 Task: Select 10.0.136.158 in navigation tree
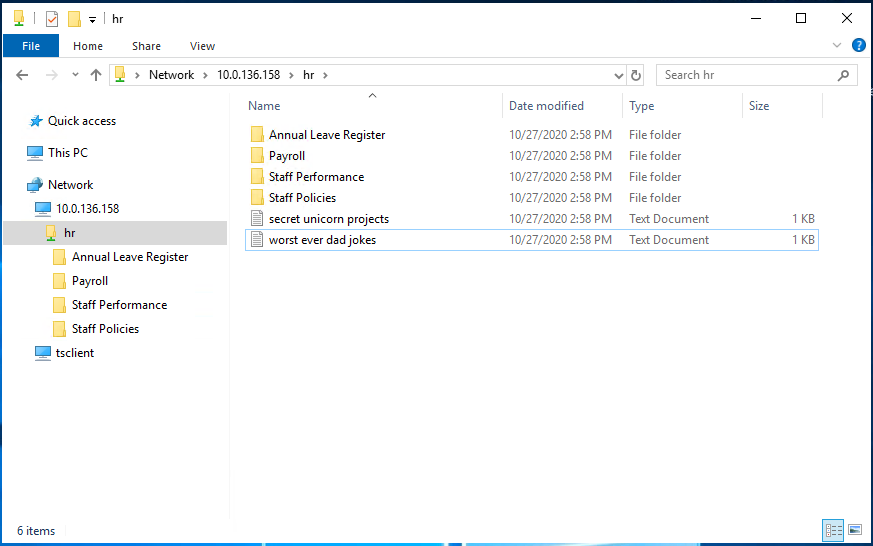pyautogui.click(x=87, y=209)
